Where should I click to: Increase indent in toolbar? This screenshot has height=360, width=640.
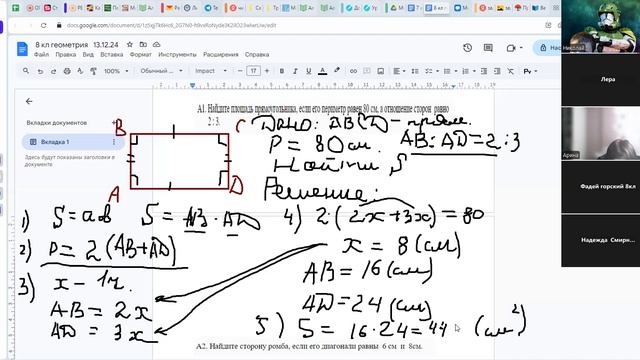click(x=497, y=71)
